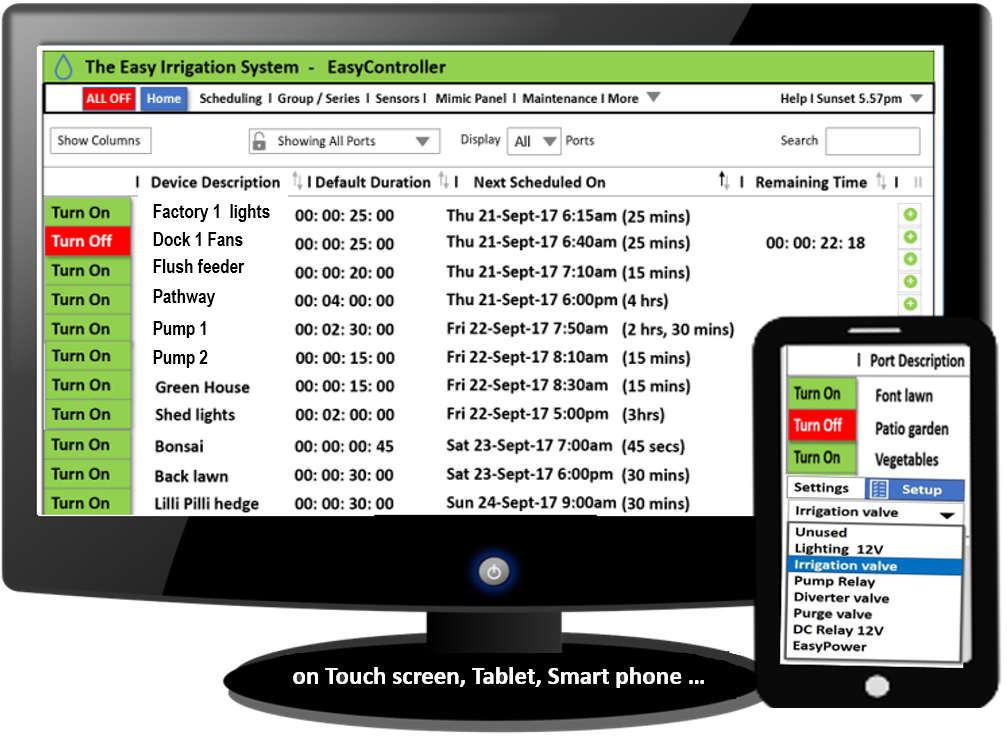Open the Mimic Panel menu
The width and height of the screenshot is (1007, 737).
point(471,98)
